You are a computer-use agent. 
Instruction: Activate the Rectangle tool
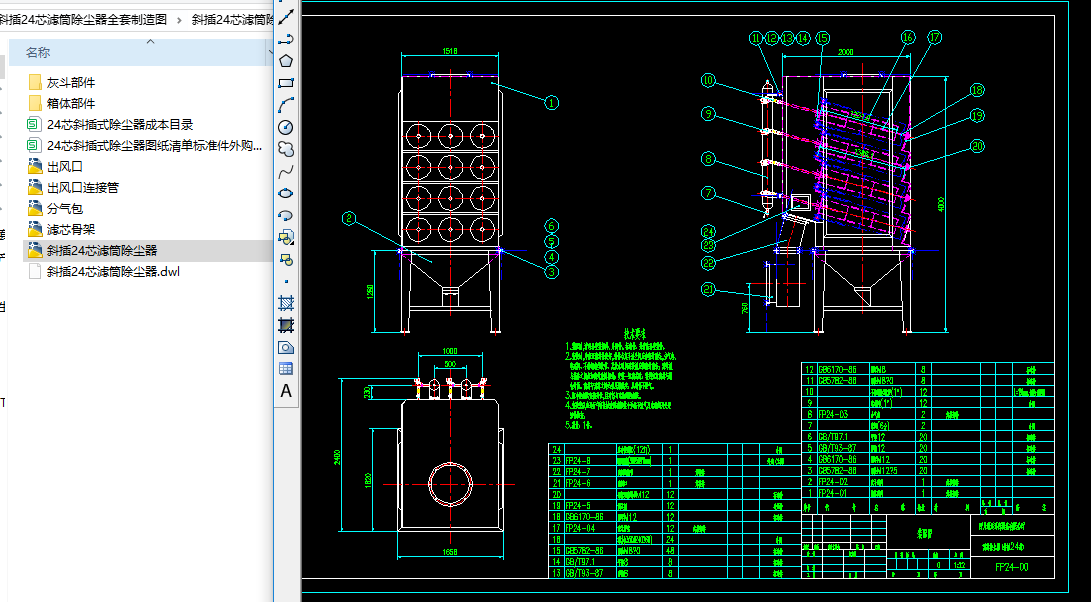click(x=286, y=82)
